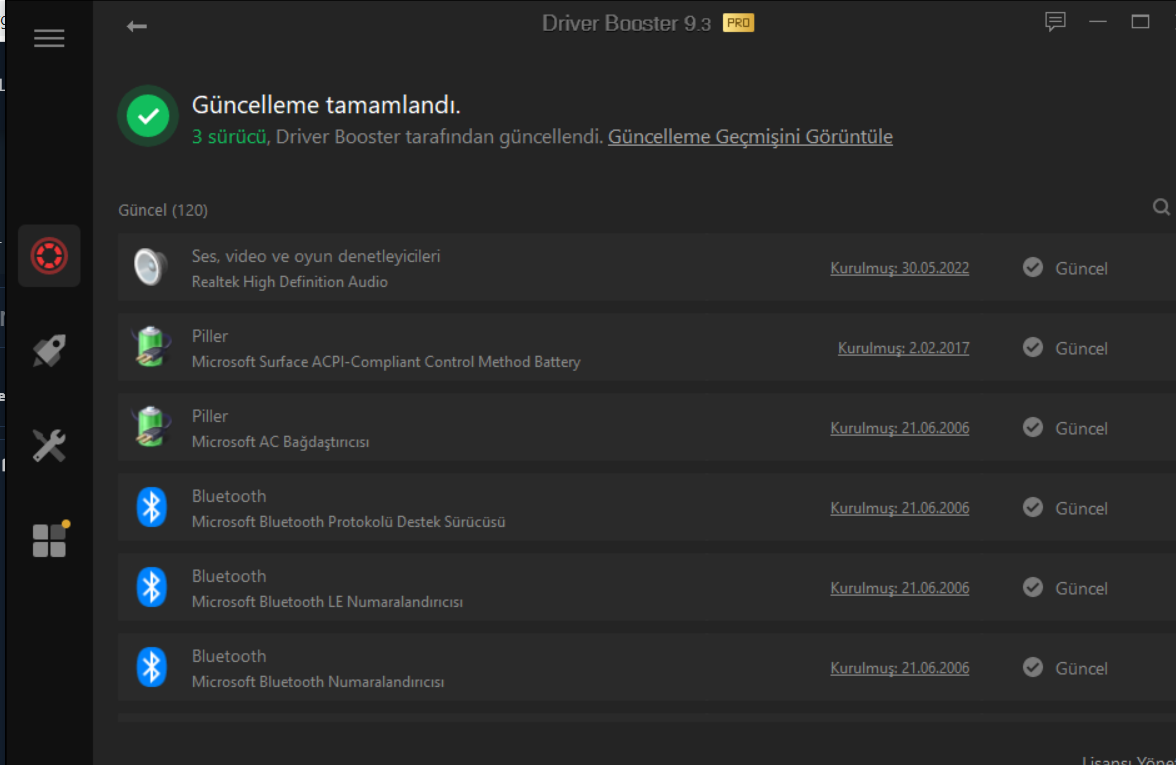Open the Boost rocket section
The image size is (1176, 765).
pos(49,350)
